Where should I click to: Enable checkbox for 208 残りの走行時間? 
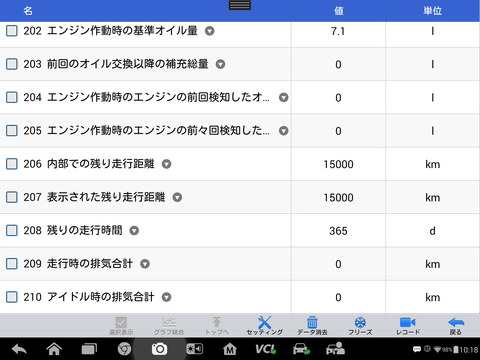[12, 231]
